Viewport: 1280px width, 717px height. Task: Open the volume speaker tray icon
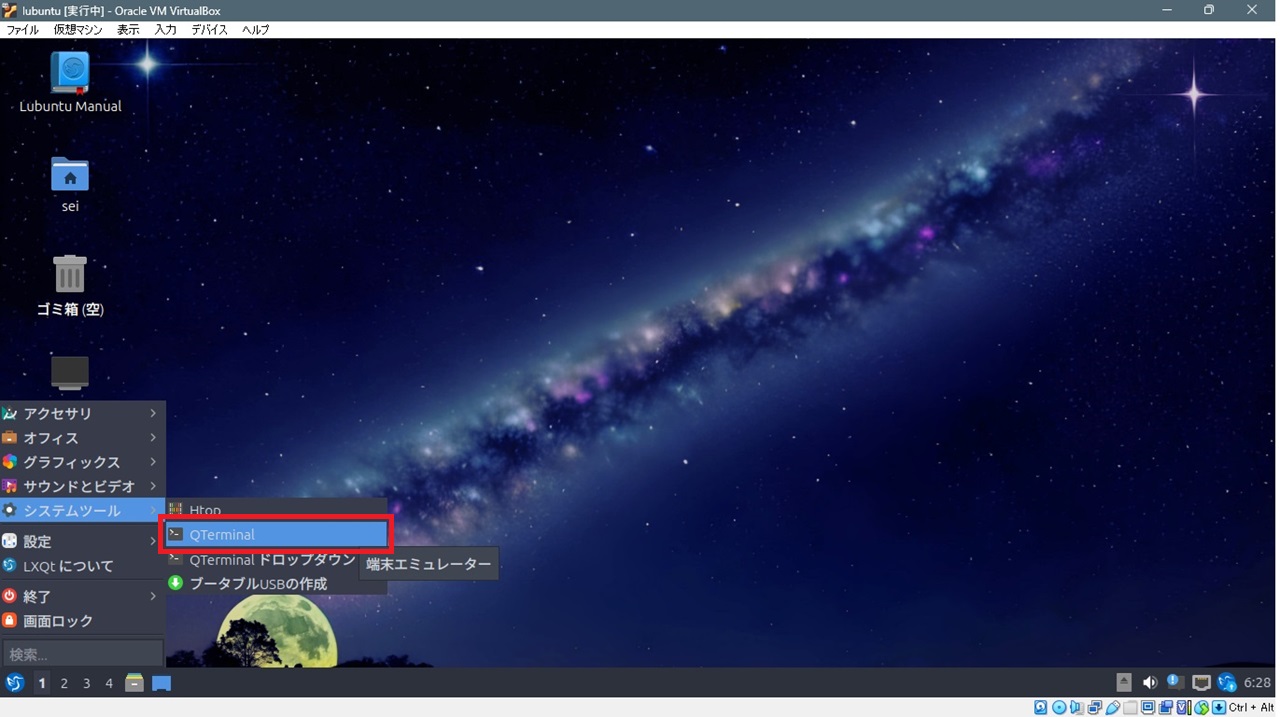[1150, 683]
